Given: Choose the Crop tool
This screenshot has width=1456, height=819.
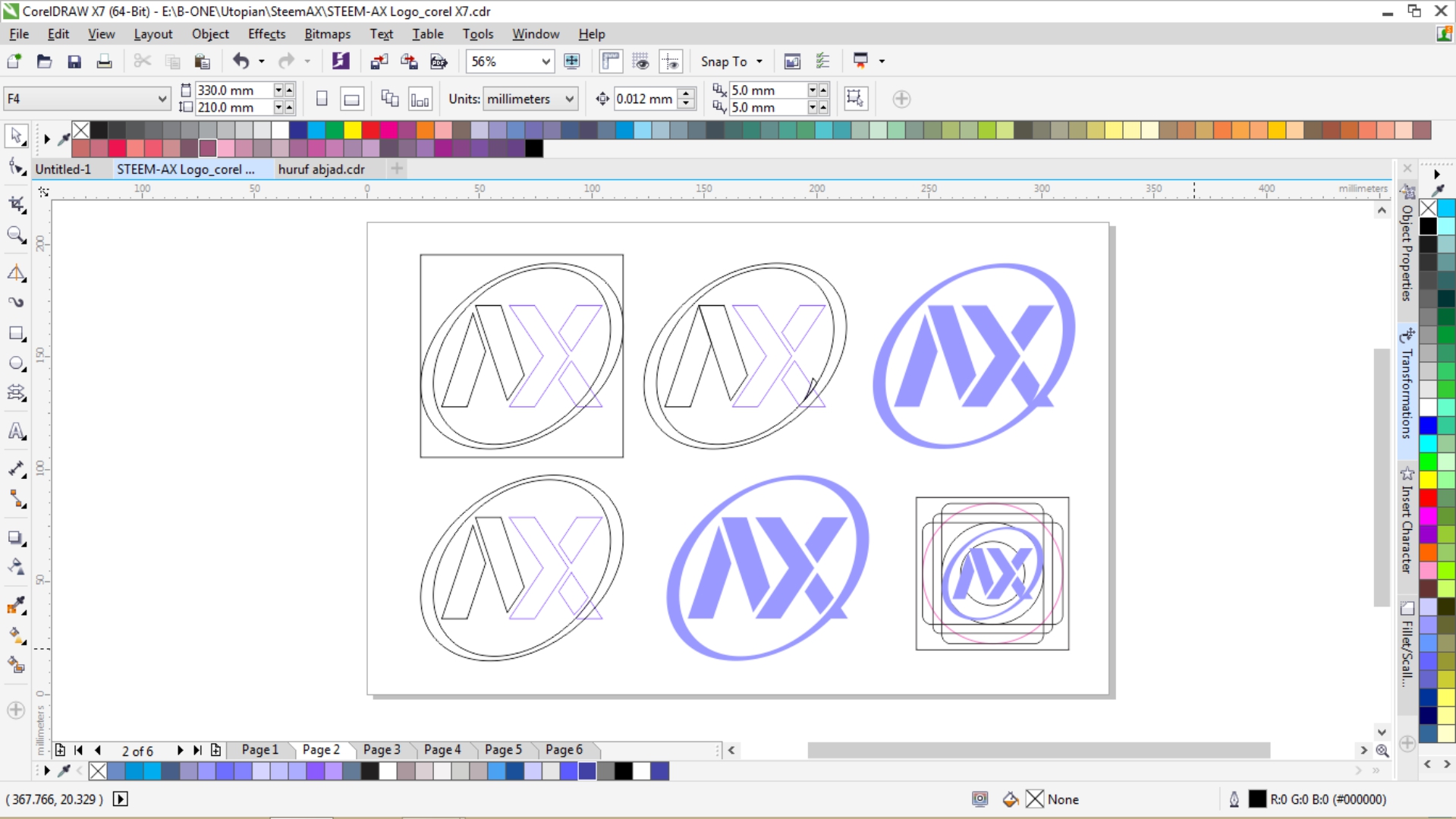Looking at the screenshot, I should (x=16, y=203).
